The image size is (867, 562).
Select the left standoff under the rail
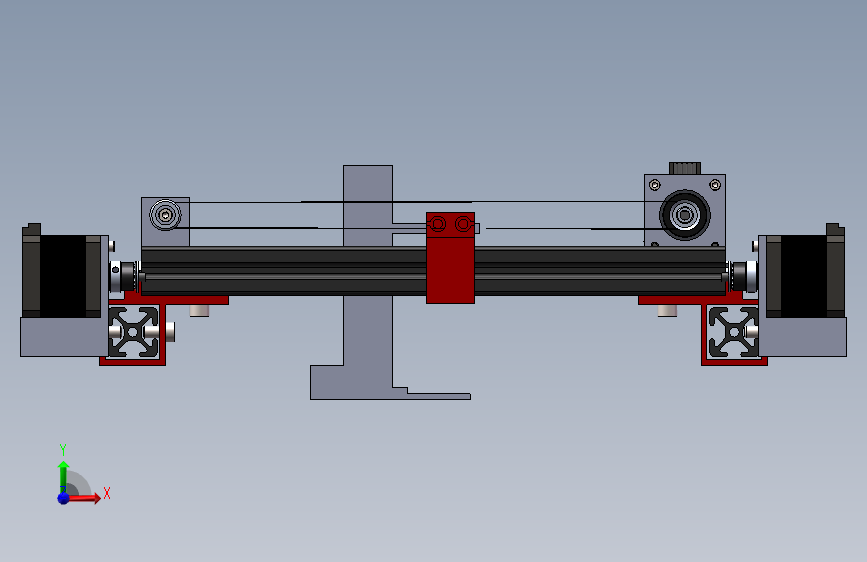tap(199, 310)
